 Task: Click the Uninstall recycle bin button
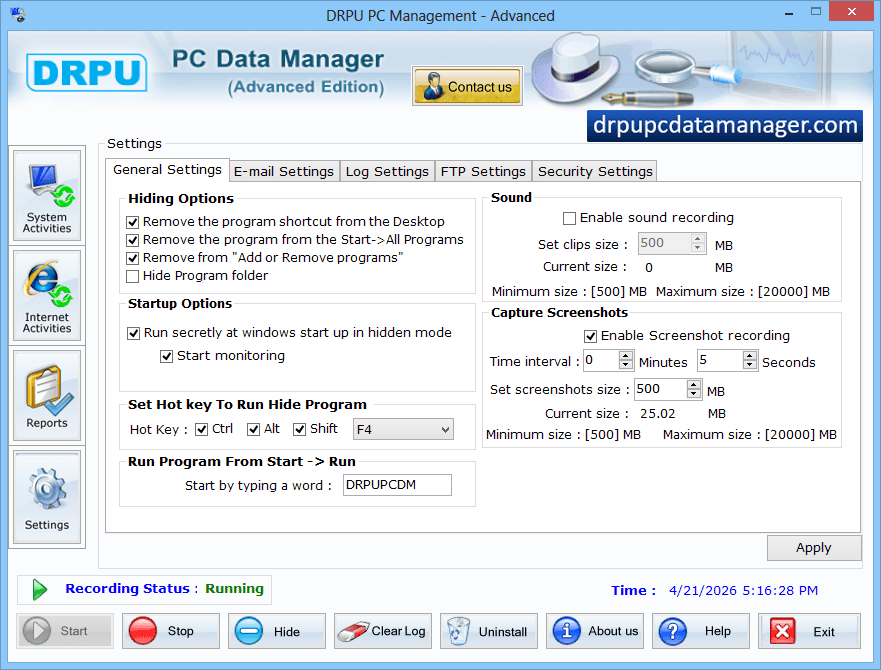pos(489,631)
